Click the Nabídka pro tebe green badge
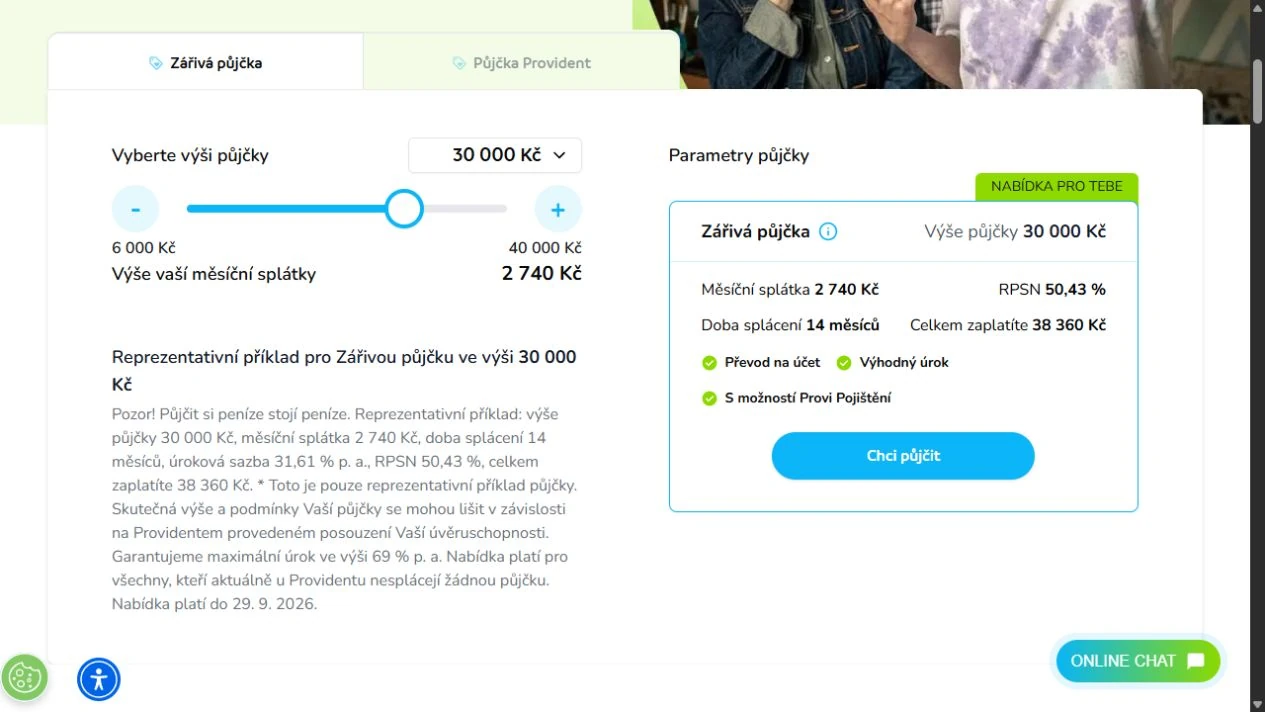This screenshot has width=1265, height=712. coord(1057,187)
